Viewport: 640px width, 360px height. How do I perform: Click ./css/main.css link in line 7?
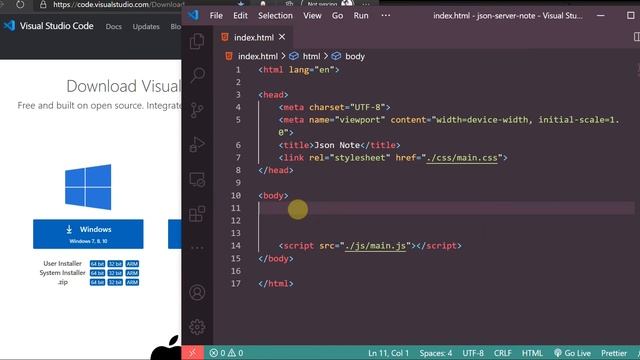tap(462, 158)
